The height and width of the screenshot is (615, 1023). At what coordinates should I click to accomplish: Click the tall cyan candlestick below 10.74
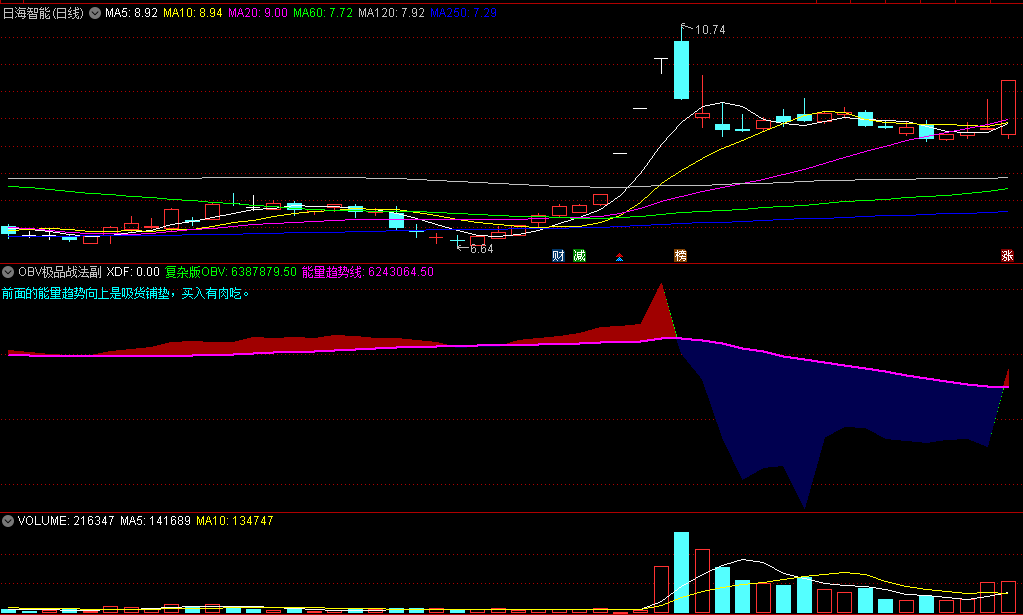pyautogui.click(x=681, y=70)
